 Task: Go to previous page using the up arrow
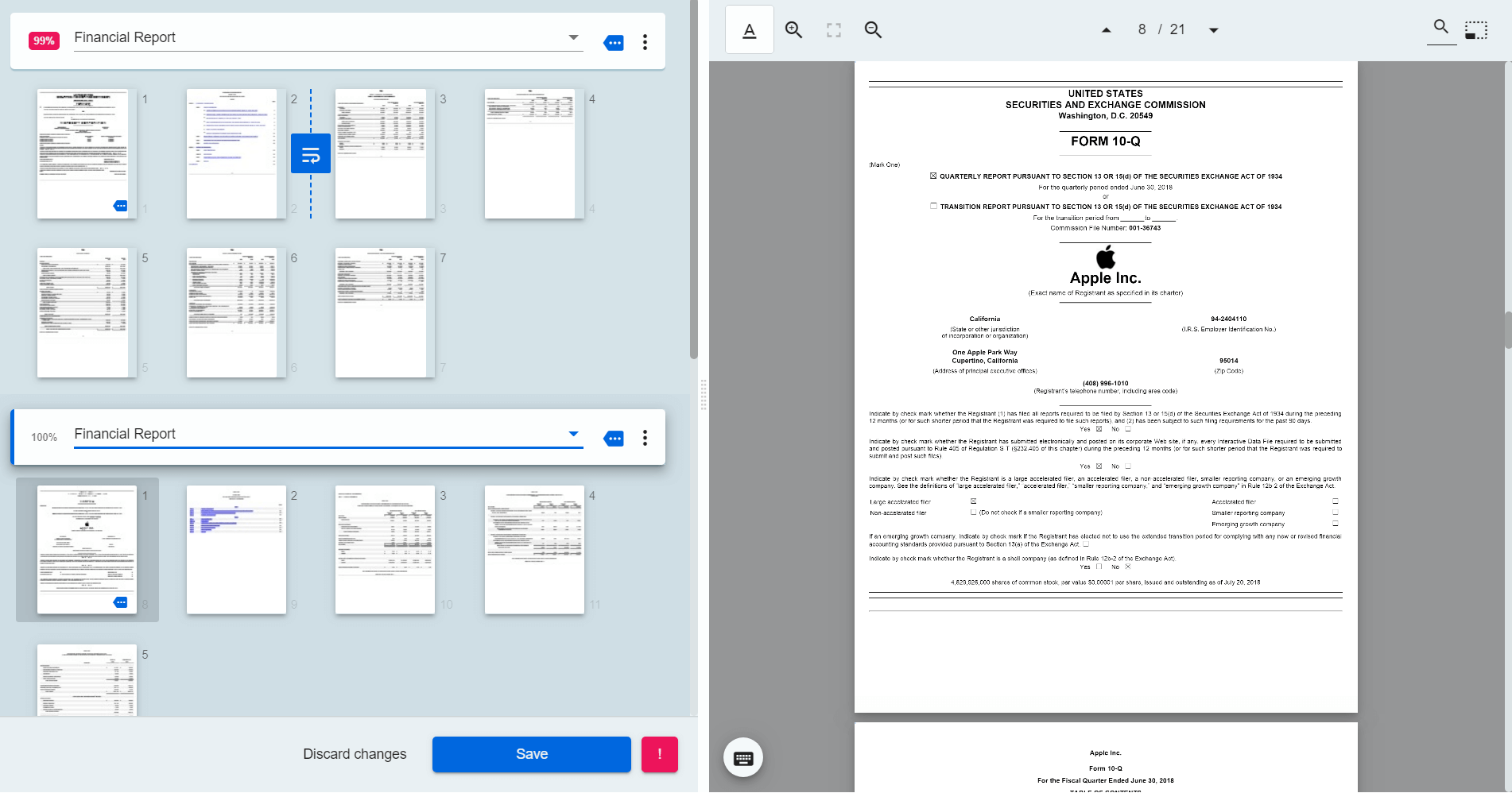(x=1106, y=30)
